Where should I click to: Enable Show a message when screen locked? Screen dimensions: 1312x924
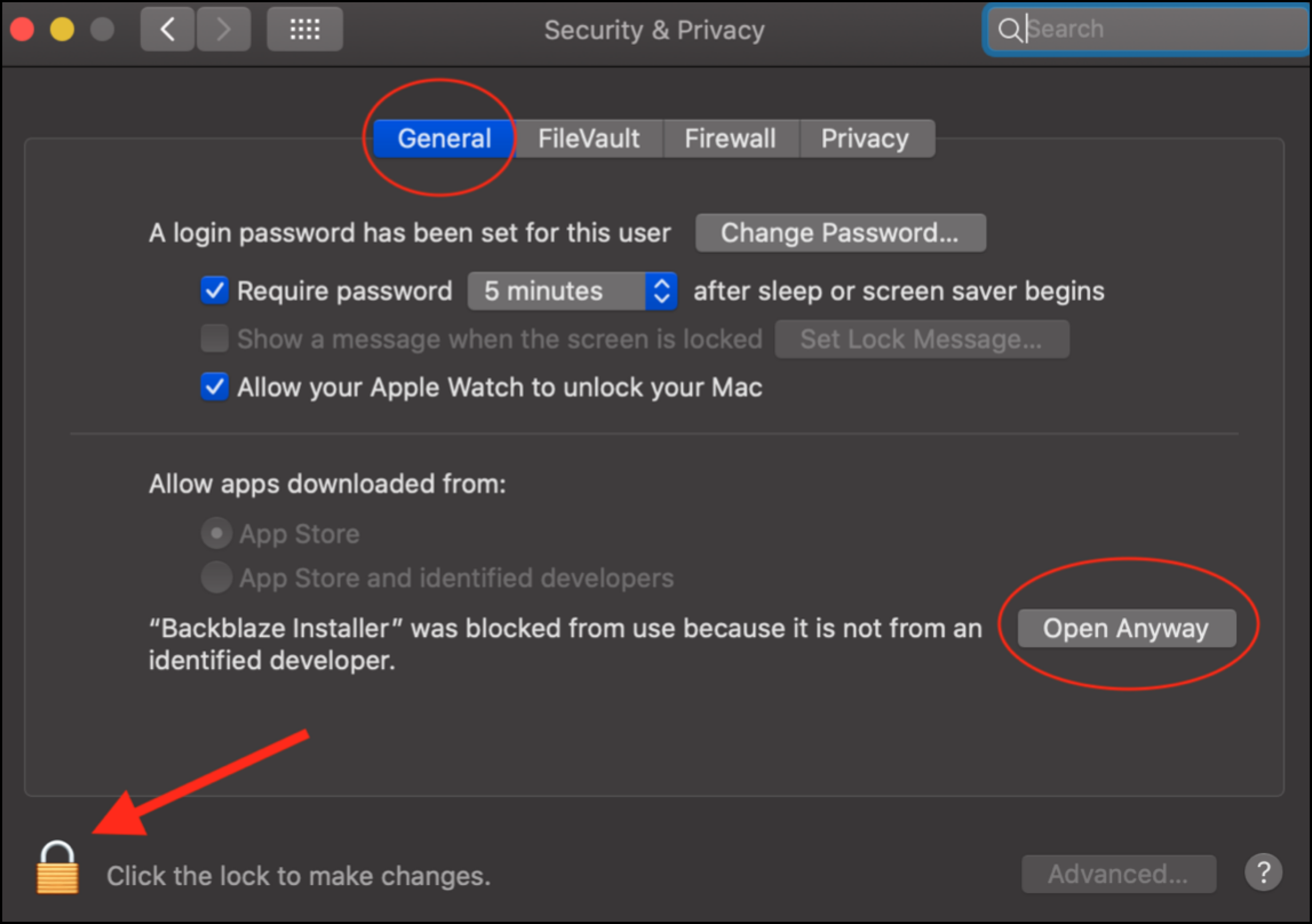tap(214, 338)
